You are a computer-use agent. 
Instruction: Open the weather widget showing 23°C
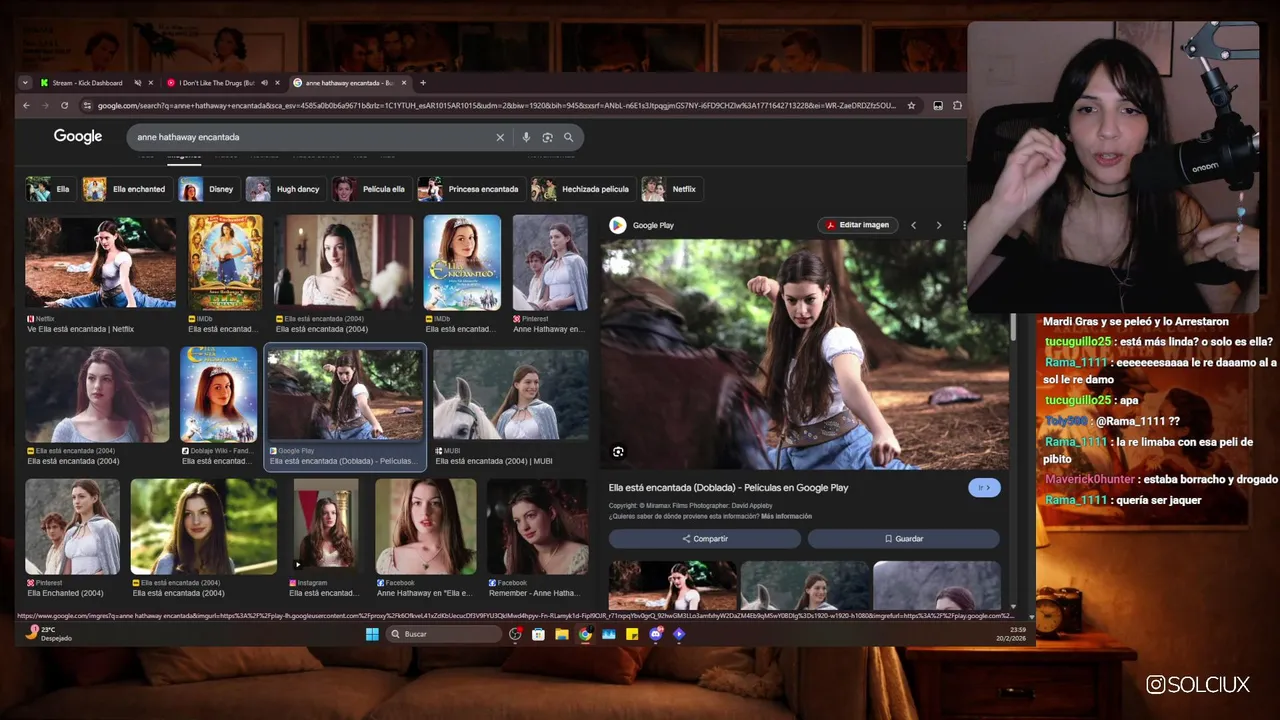point(48,633)
